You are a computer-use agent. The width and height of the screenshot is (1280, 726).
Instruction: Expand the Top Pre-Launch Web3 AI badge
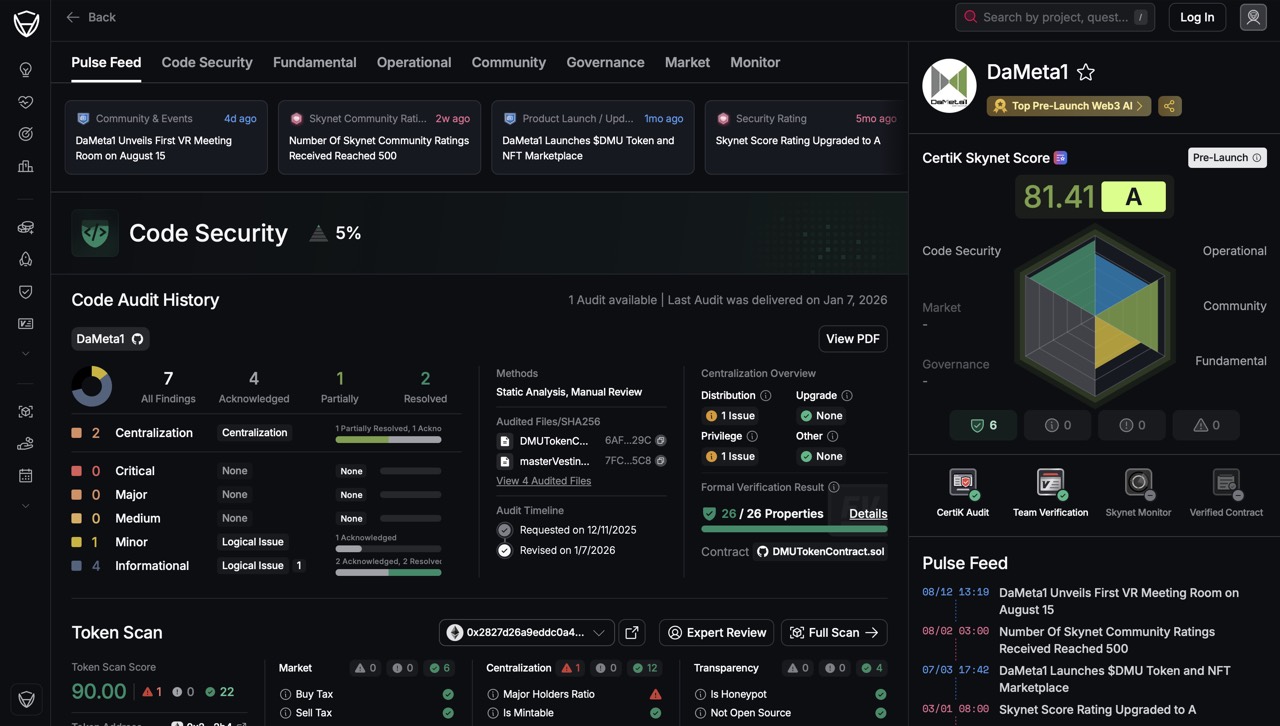point(1069,106)
